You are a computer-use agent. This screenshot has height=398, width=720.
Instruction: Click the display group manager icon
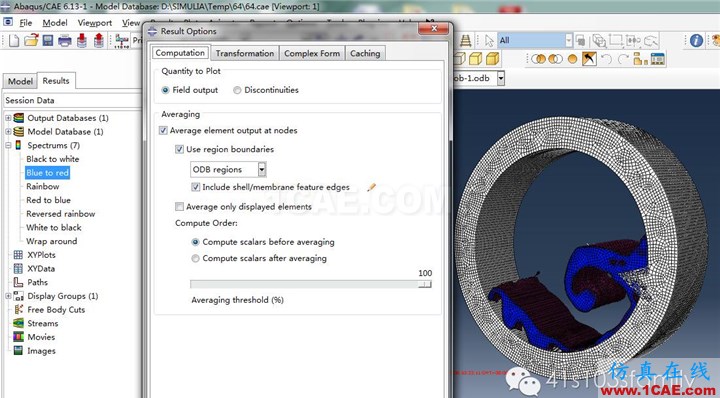658,59
